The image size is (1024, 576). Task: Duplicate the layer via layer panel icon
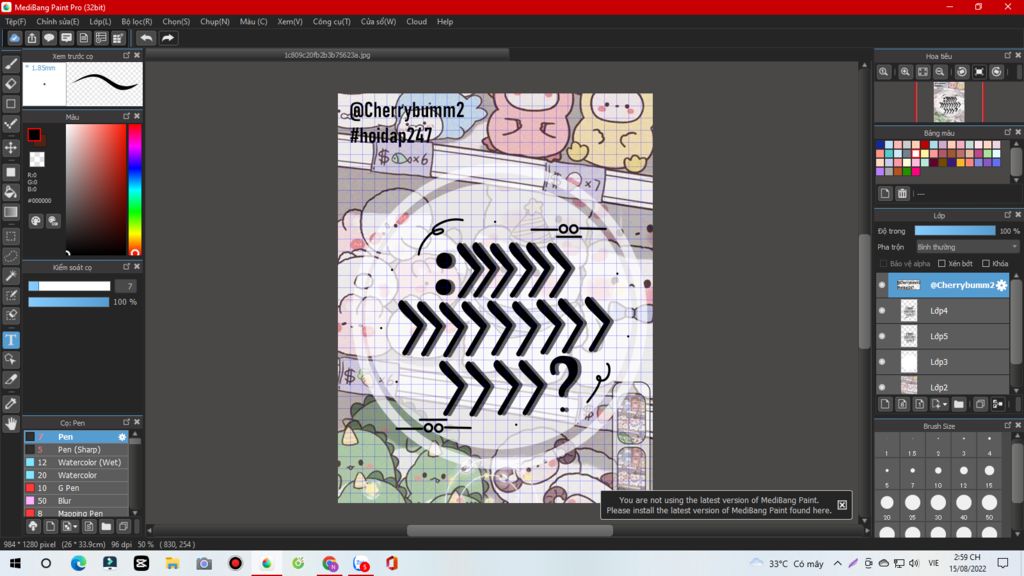pyautogui.click(x=980, y=404)
